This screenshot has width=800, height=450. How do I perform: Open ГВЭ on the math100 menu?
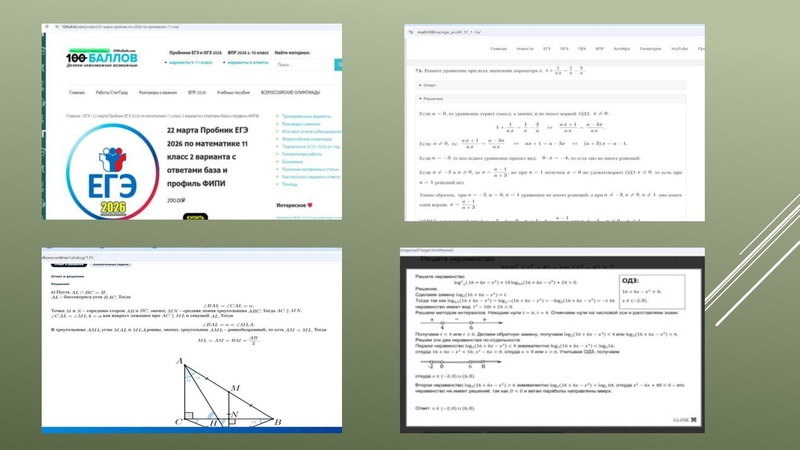coord(582,48)
